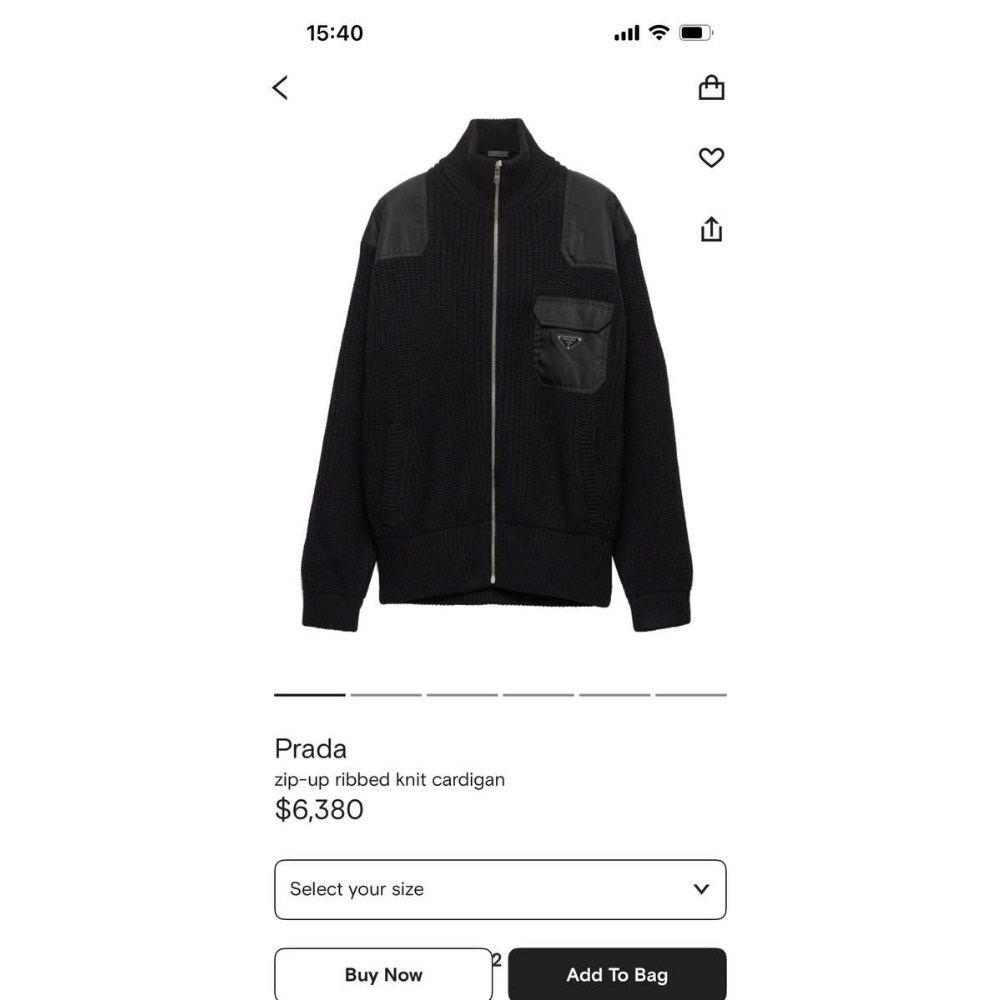
Task: Go back using the left arrow
Action: 280,88
